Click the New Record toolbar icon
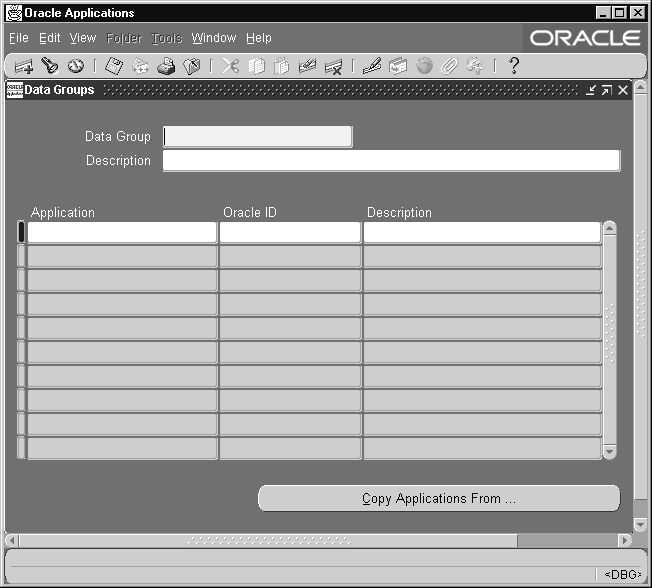652x588 pixels. point(23,66)
